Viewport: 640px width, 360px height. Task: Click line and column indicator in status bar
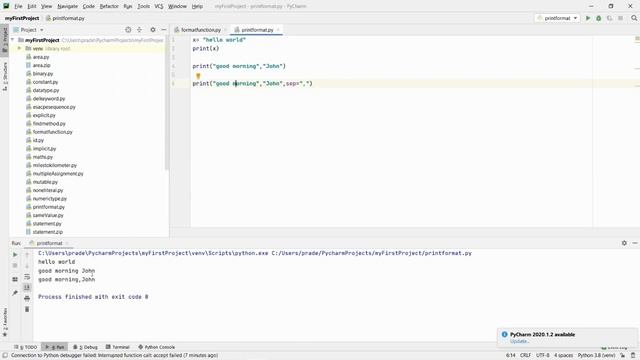point(511,356)
